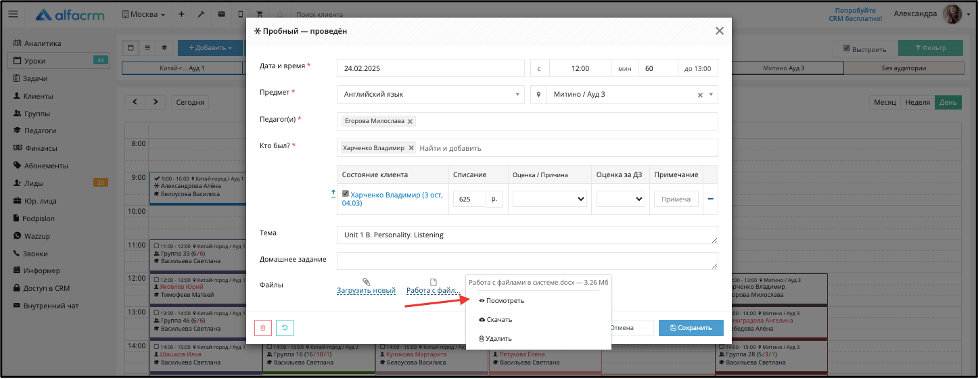Close the Пробный lesson dialog
This screenshot has height=379, width=979.
coord(719,31)
